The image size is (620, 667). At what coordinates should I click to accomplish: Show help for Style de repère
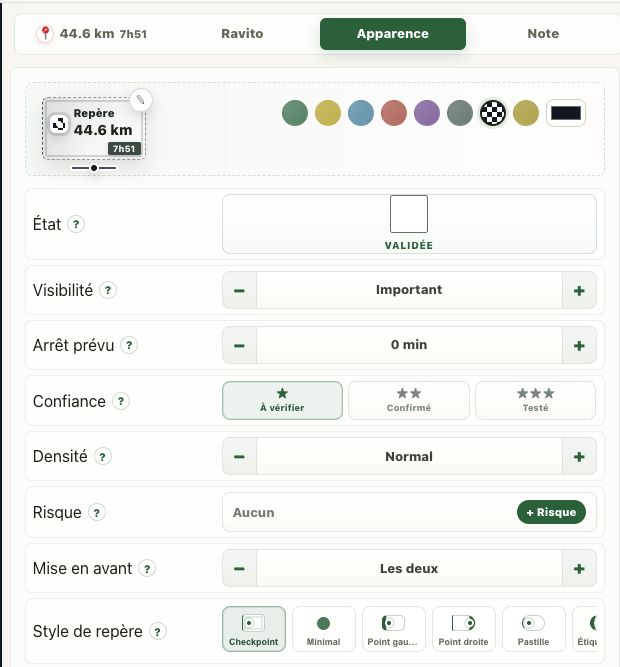click(x=157, y=632)
